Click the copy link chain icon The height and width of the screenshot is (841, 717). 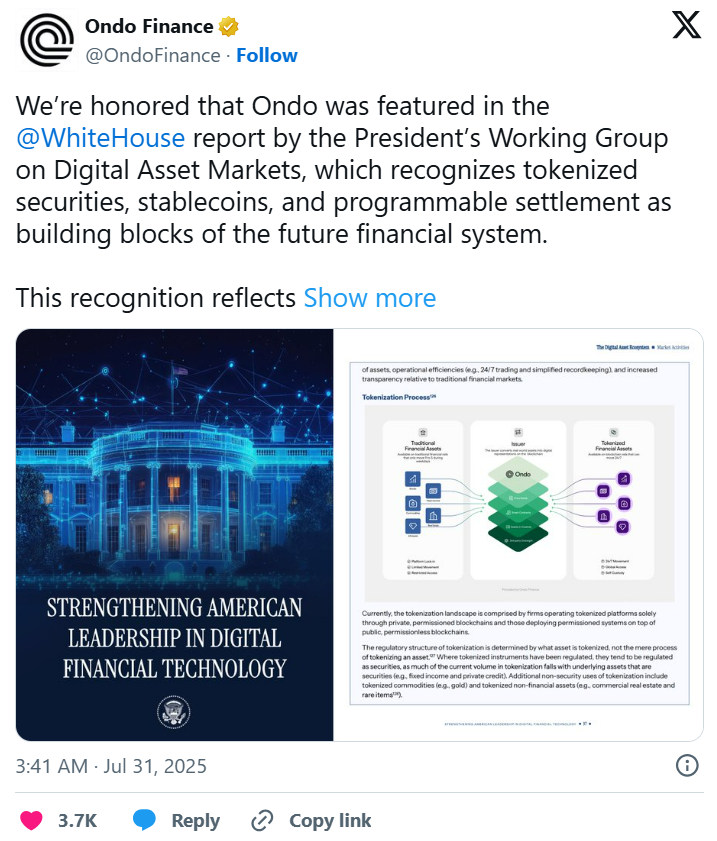(263, 820)
